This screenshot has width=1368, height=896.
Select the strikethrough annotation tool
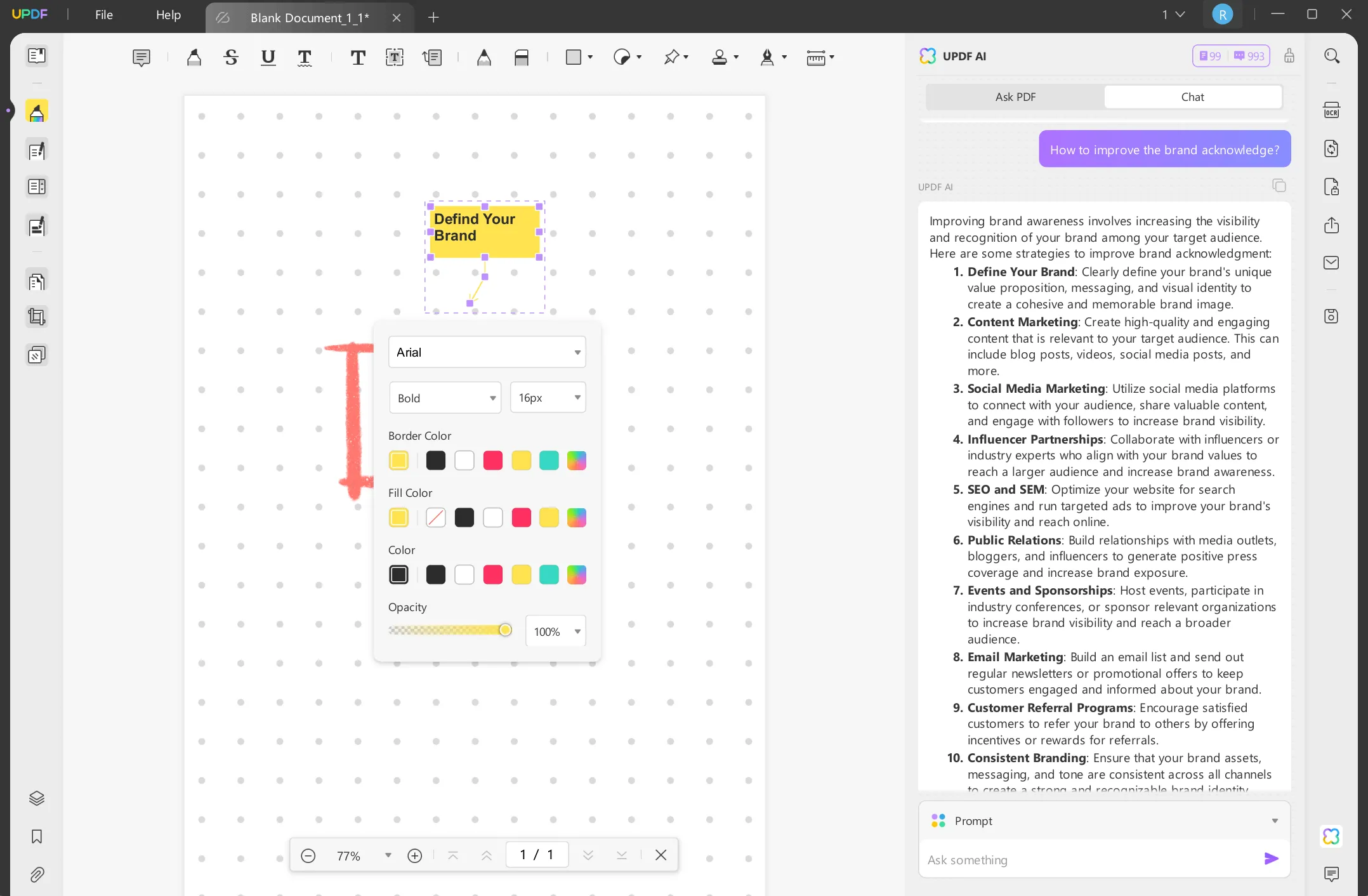(x=231, y=58)
